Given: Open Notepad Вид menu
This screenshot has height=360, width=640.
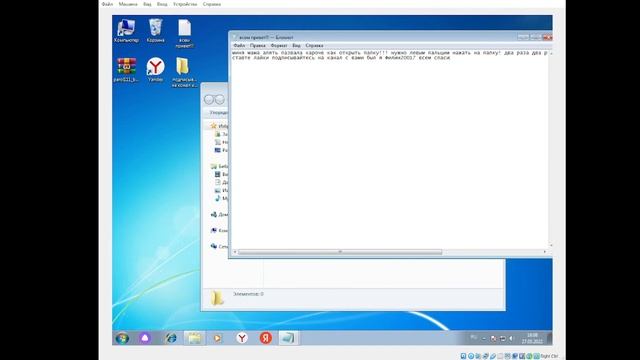Looking at the screenshot, I should (297, 46).
